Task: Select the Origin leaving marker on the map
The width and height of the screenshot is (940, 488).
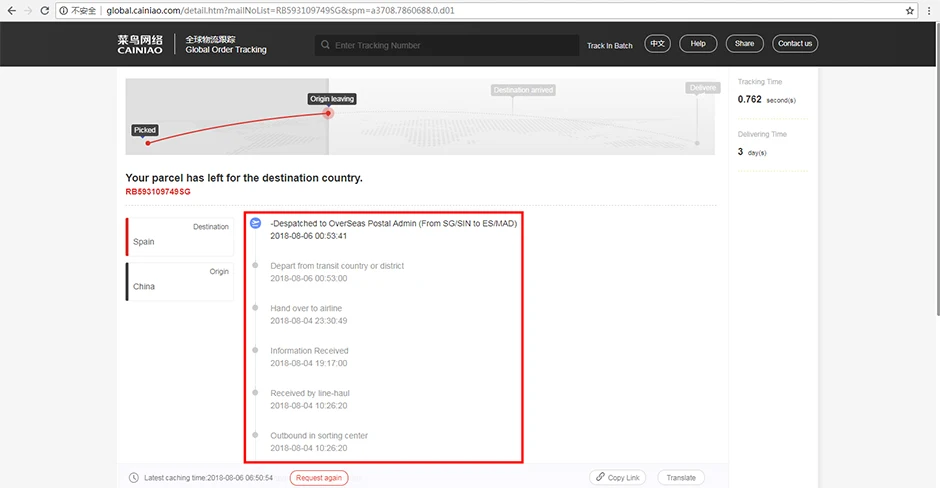Action: click(x=332, y=99)
